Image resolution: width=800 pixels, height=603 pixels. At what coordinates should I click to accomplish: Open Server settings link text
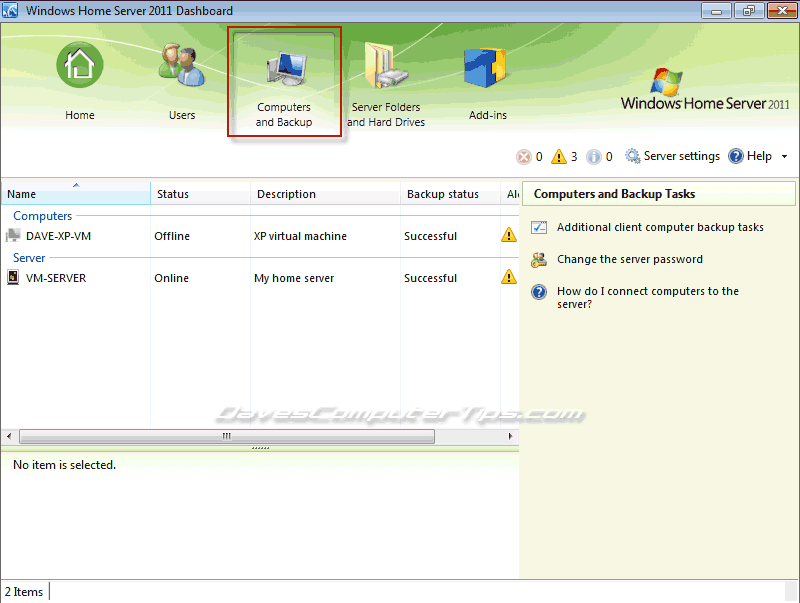point(682,156)
